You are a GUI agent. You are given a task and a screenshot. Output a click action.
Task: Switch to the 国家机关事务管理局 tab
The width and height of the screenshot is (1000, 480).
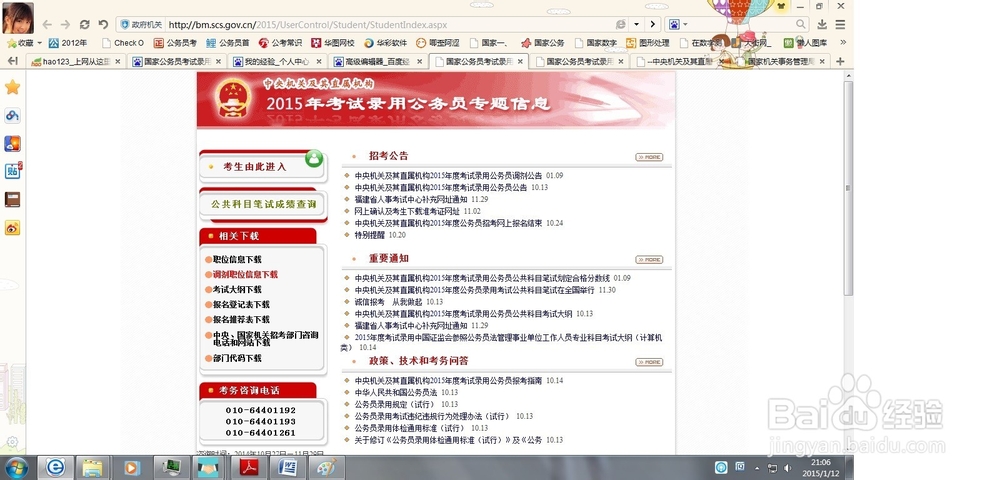pos(781,62)
